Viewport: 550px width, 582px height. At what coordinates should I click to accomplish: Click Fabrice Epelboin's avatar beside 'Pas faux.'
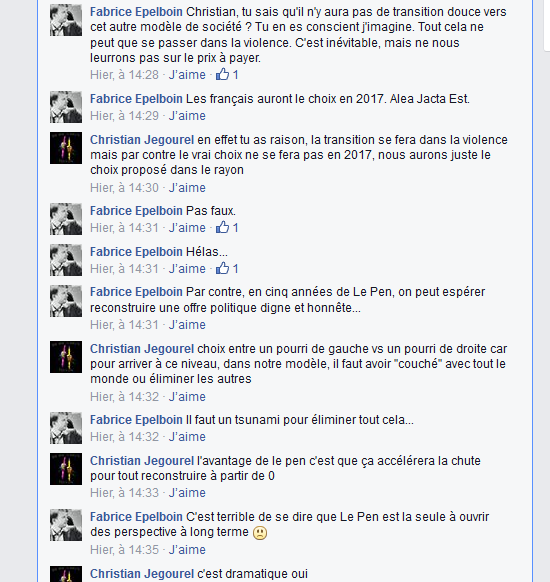pyautogui.click(x=66, y=219)
